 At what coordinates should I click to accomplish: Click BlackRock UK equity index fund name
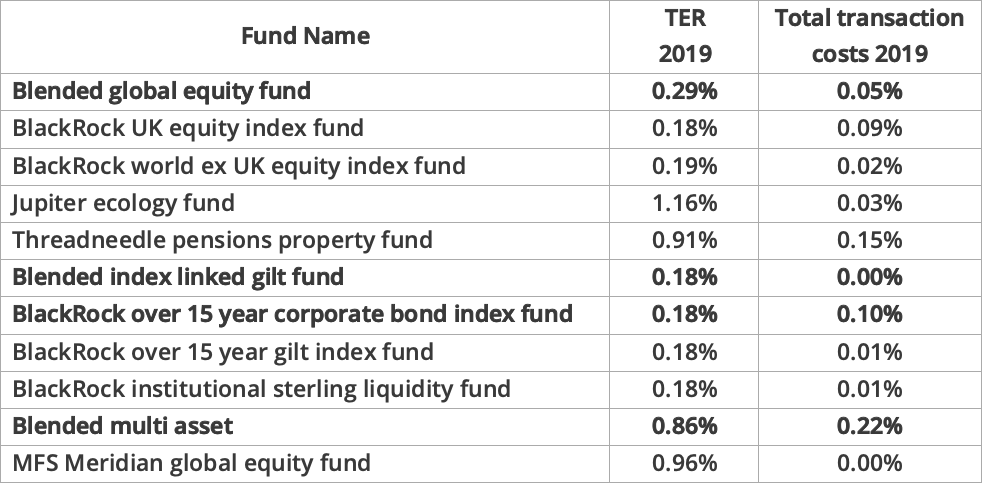click(x=188, y=128)
